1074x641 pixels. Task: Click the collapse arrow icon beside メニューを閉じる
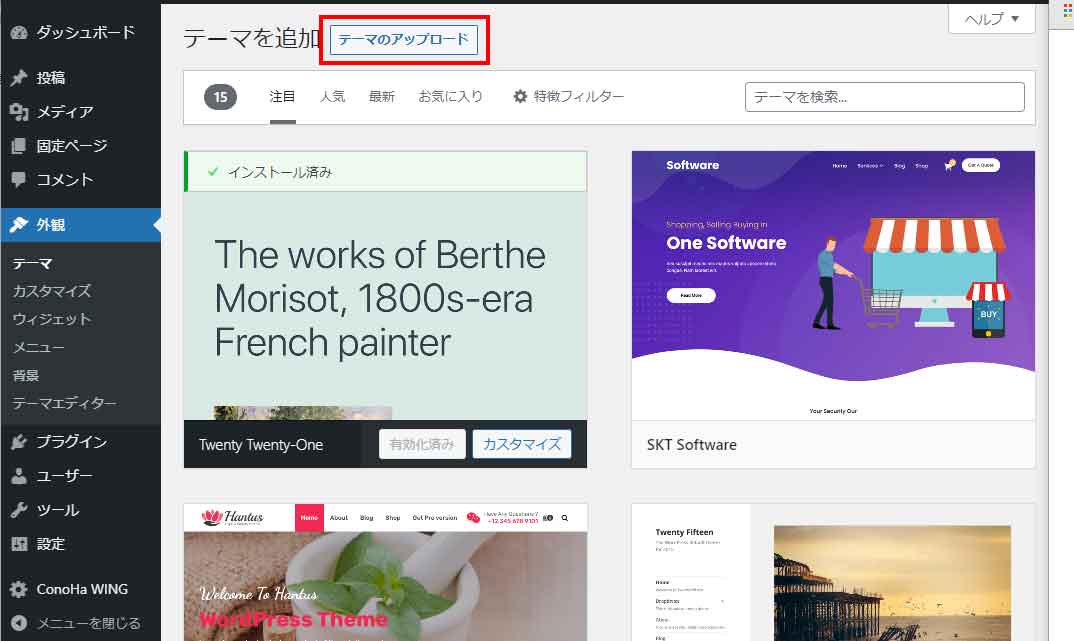[x=19, y=623]
